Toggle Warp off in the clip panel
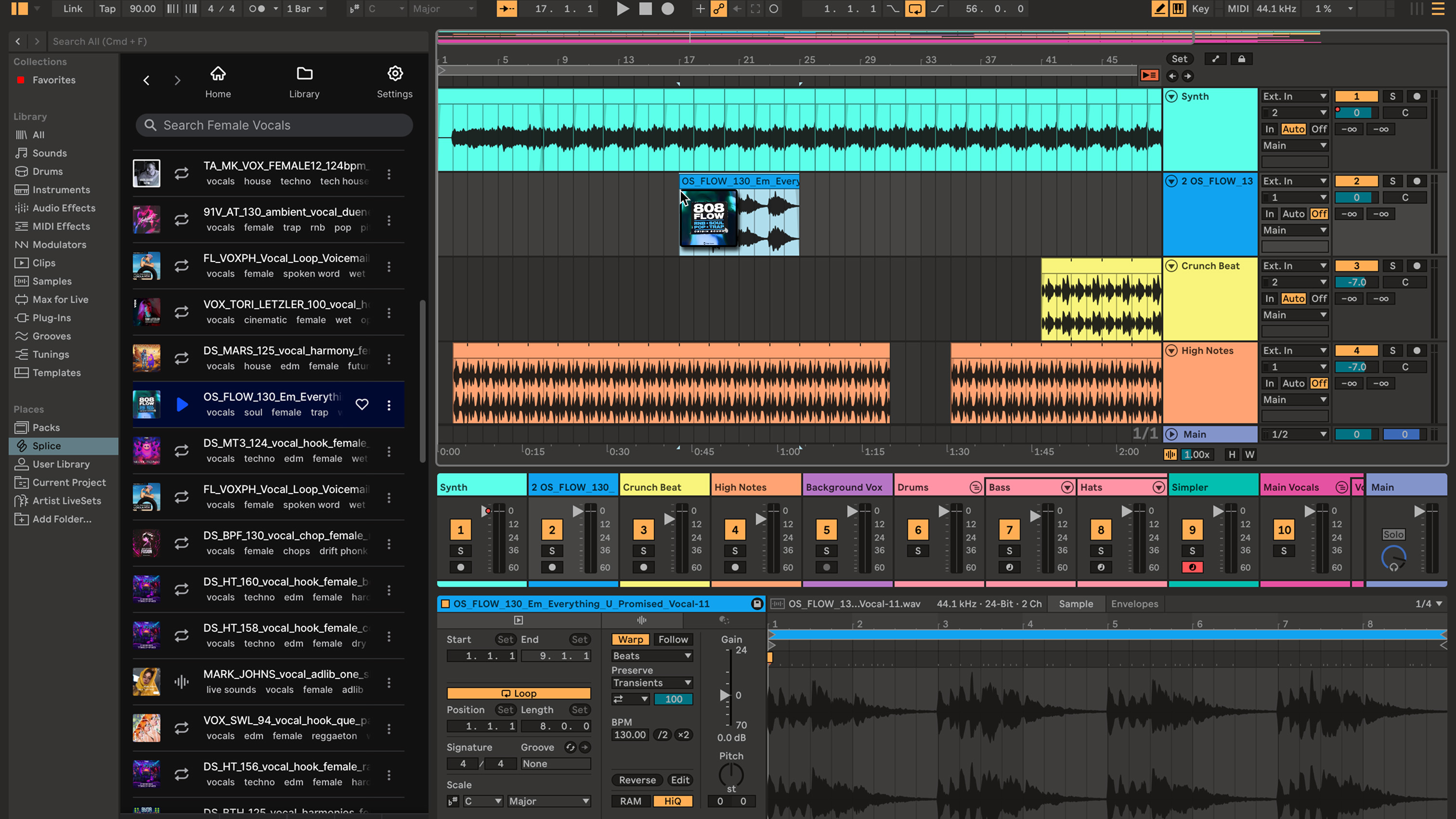This screenshot has width=1456, height=819. click(x=630, y=639)
